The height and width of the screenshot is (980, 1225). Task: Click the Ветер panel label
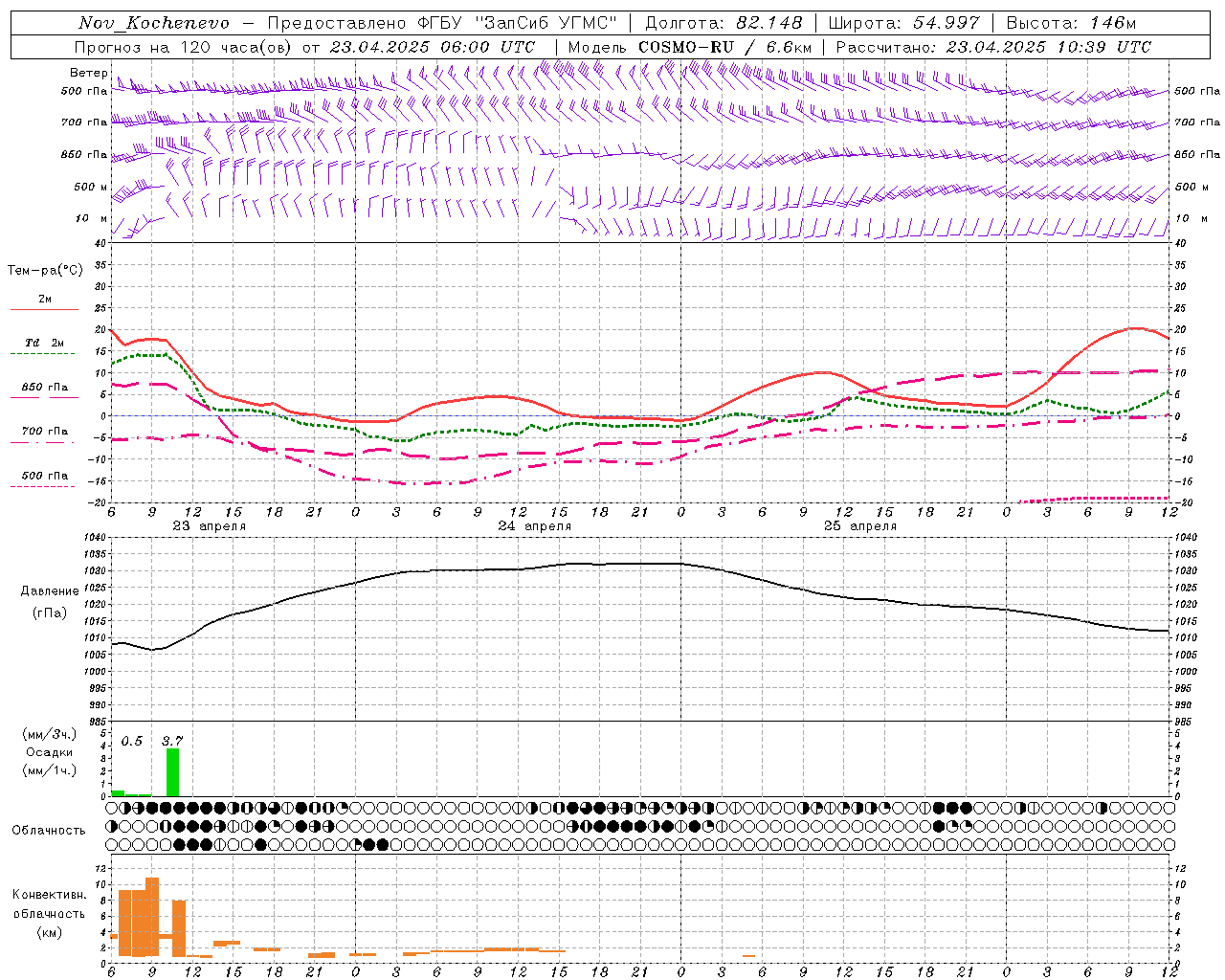point(88,73)
